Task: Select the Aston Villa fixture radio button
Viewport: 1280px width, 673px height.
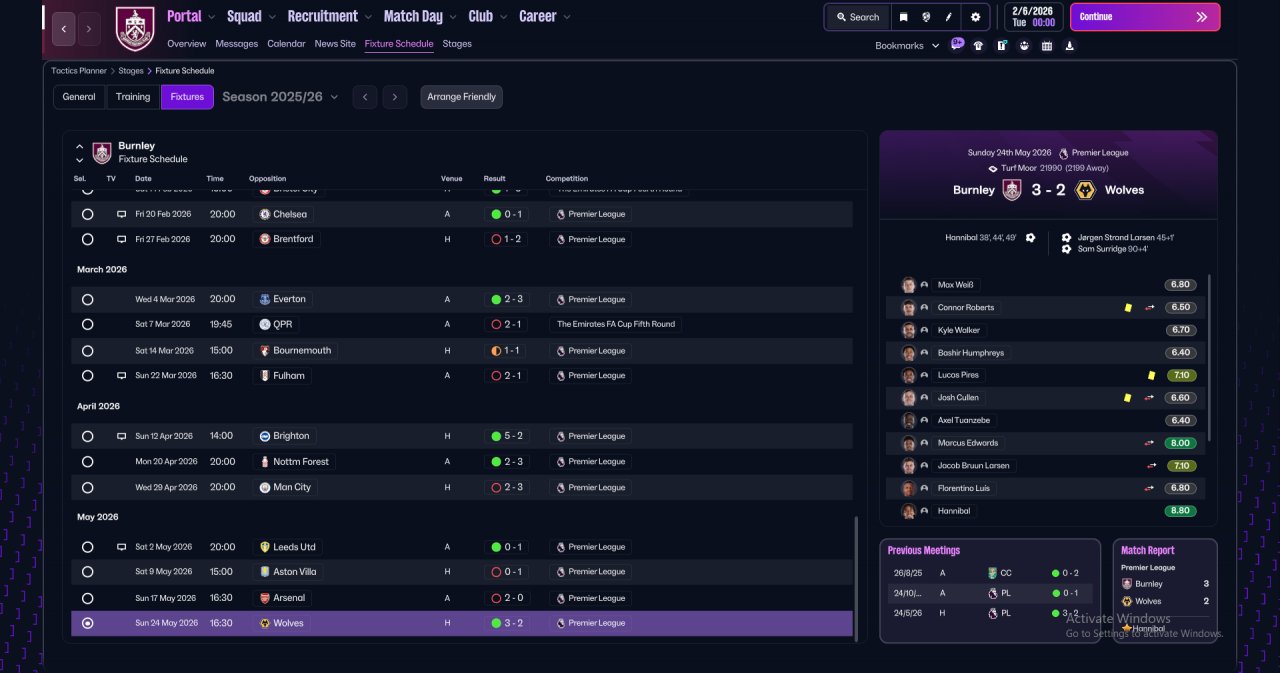Action: click(x=88, y=572)
